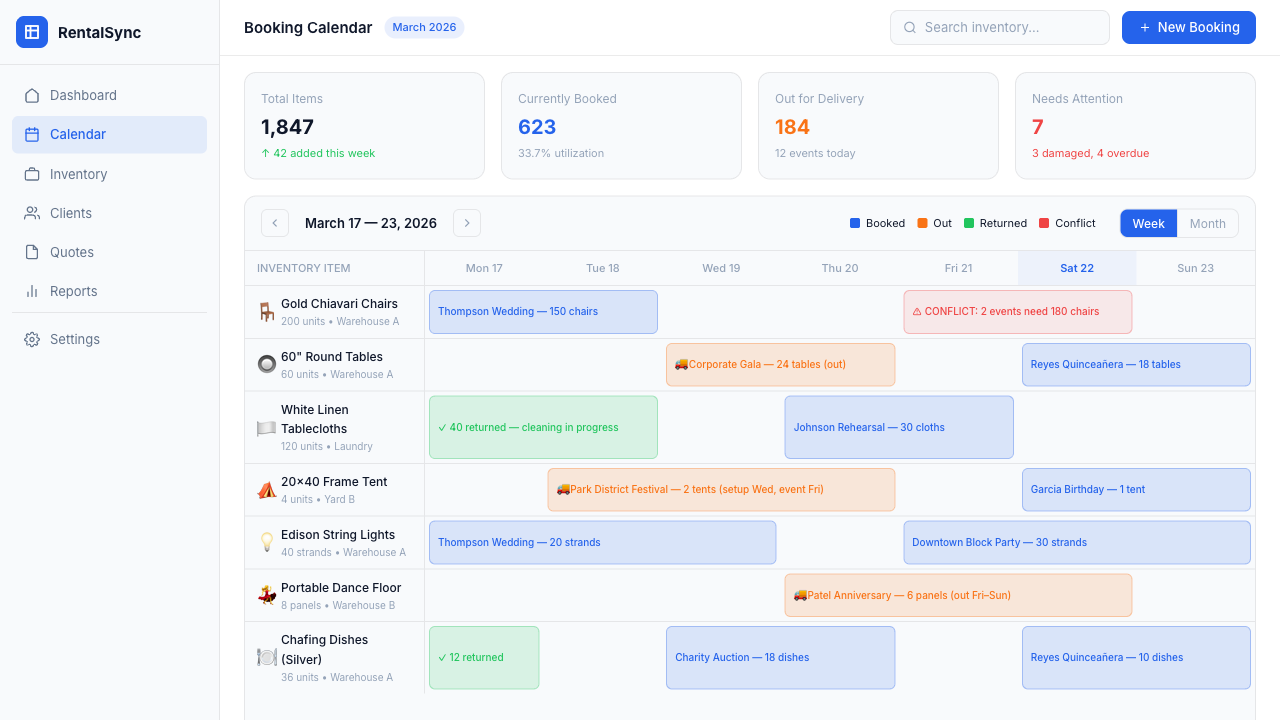Go to the next week
The image size is (1280, 720).
pos(467,223)
